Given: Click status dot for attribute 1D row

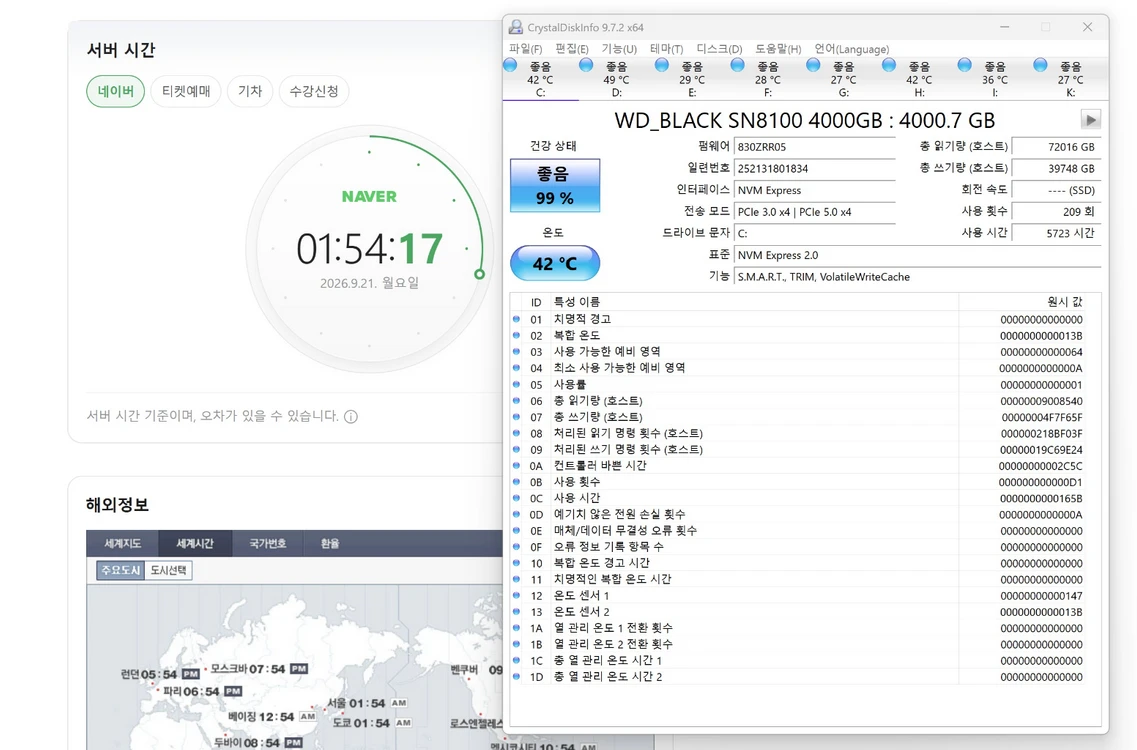Looking at the screenshot, I should coord(516,677).
